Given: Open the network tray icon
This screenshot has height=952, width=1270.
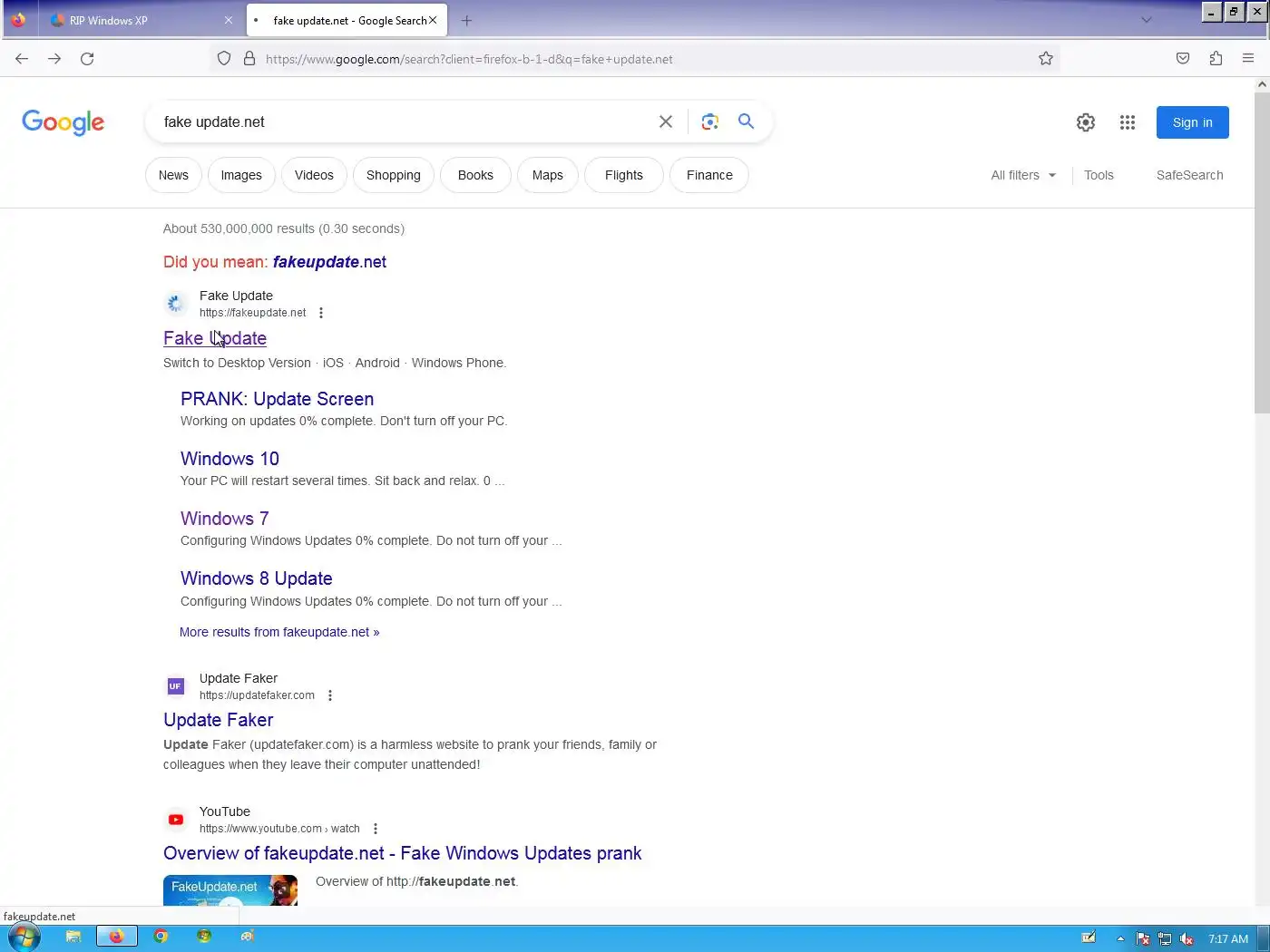Looking at the screenshot, I should click(x=1165, y=939).
